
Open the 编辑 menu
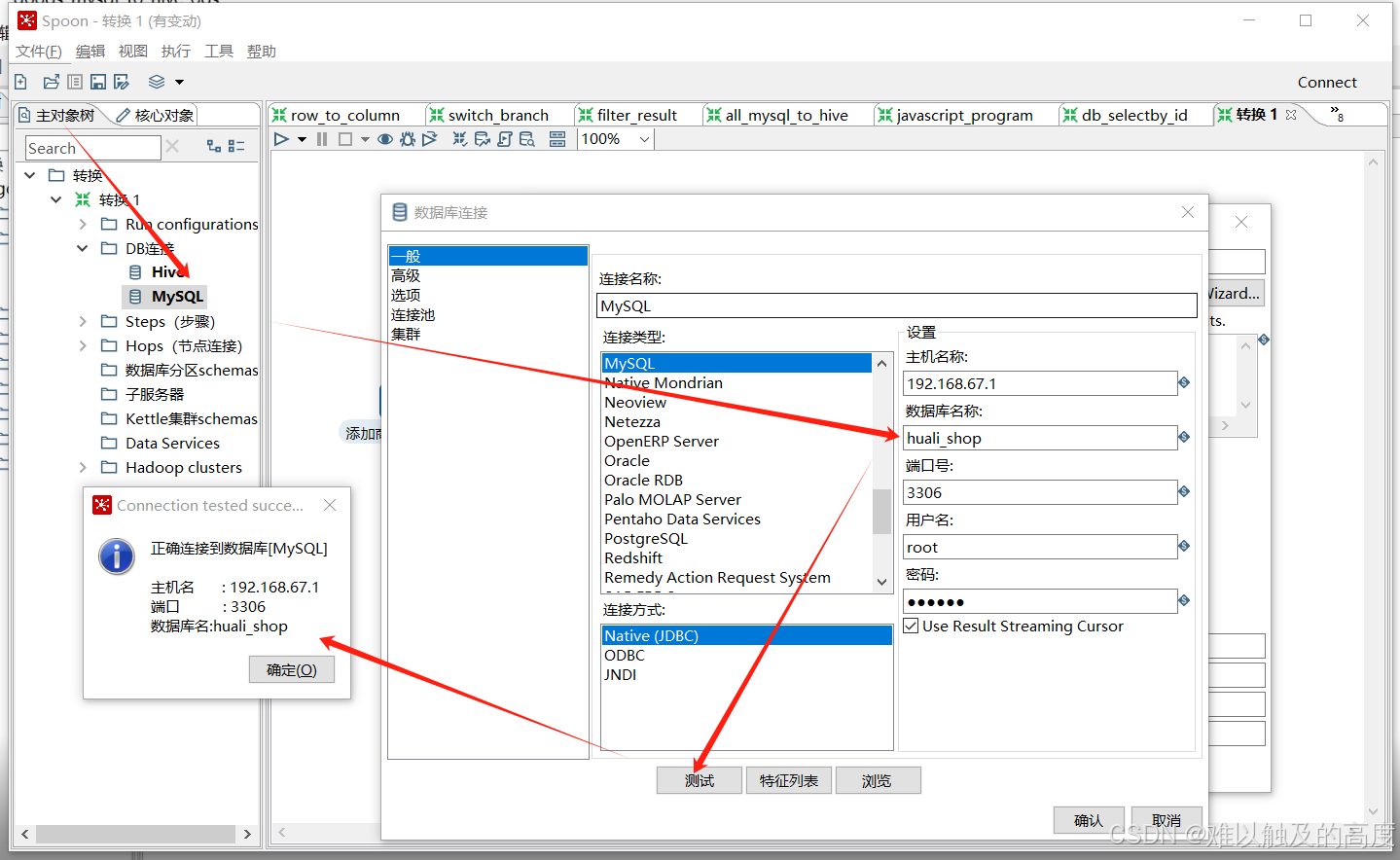(x=90, y=52)
